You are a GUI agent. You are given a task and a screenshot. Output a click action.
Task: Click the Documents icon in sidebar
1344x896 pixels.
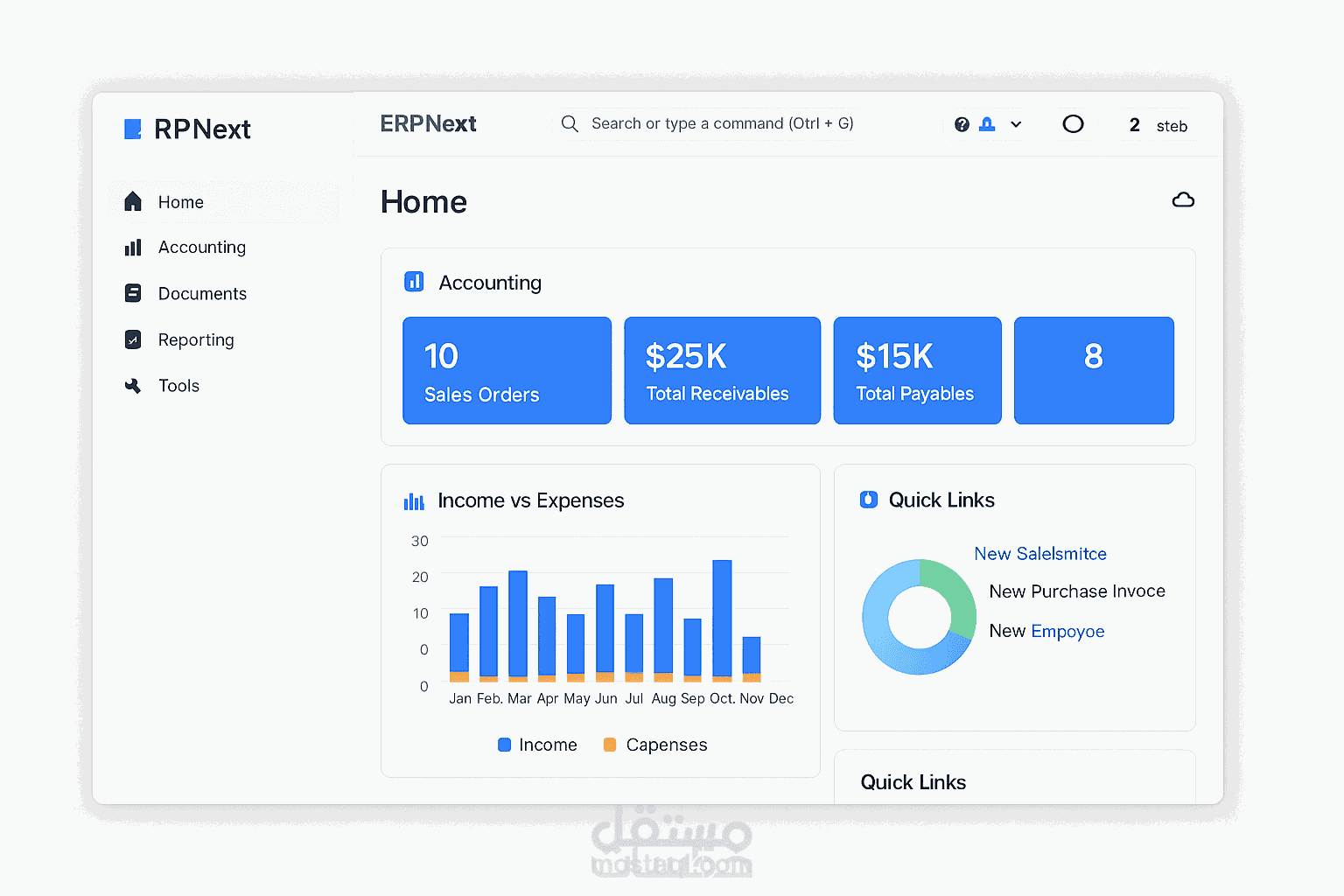pyautogui.click(x=133, y=293)
